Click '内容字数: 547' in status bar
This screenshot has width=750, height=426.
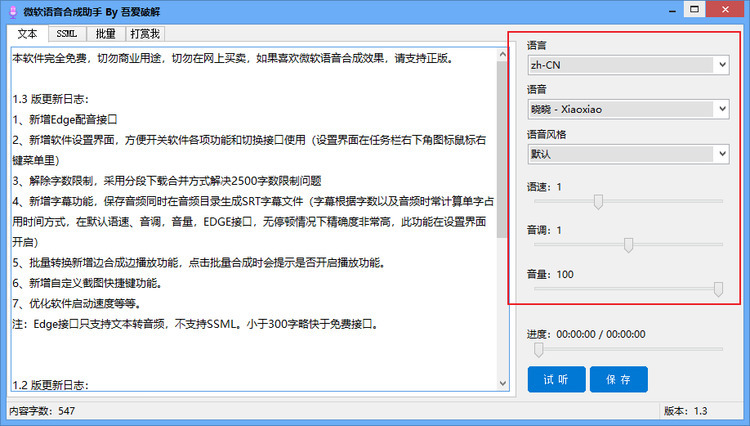tap(42, 411)
